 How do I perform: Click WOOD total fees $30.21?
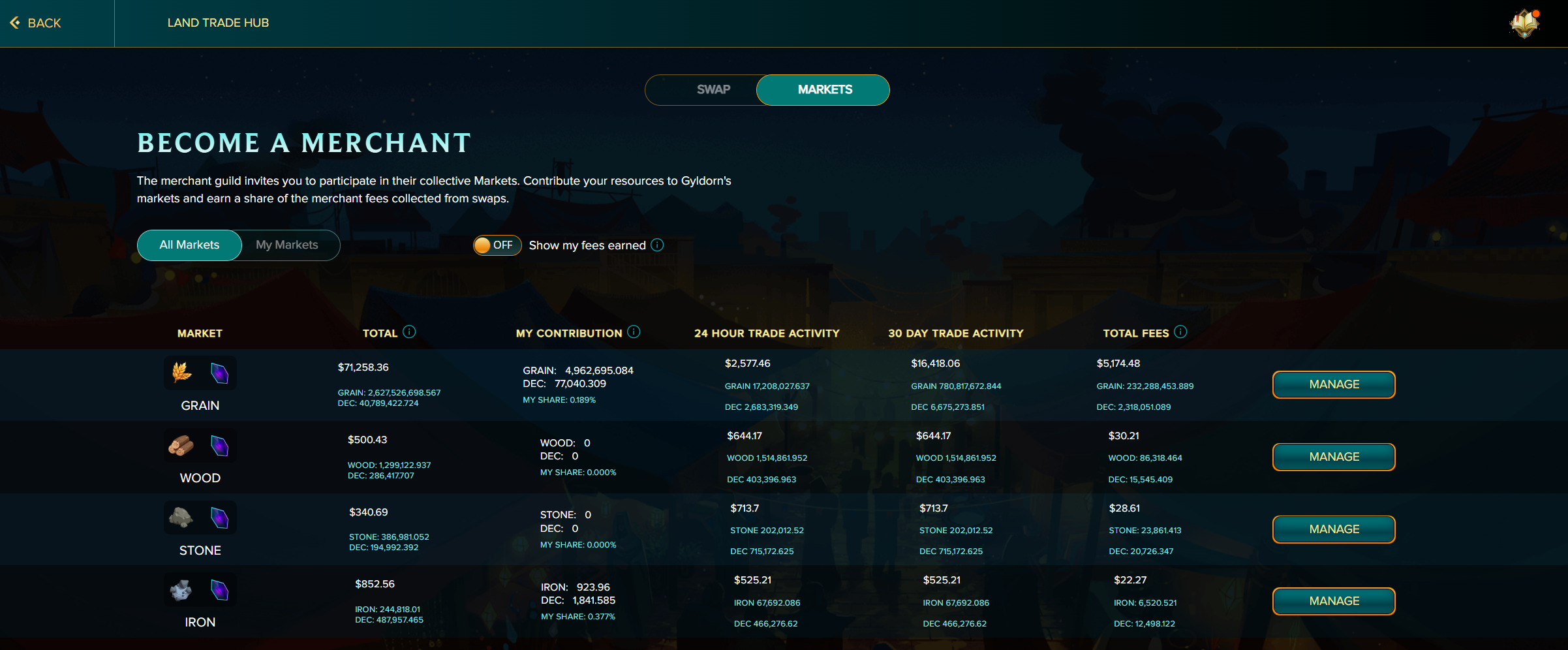[1124, 436]
